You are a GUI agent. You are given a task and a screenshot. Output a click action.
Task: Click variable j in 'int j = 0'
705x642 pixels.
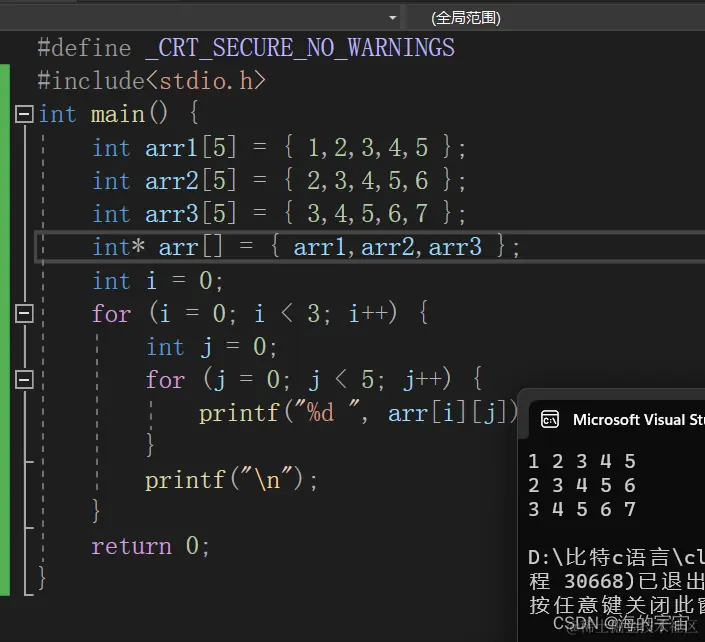[206, 347]
